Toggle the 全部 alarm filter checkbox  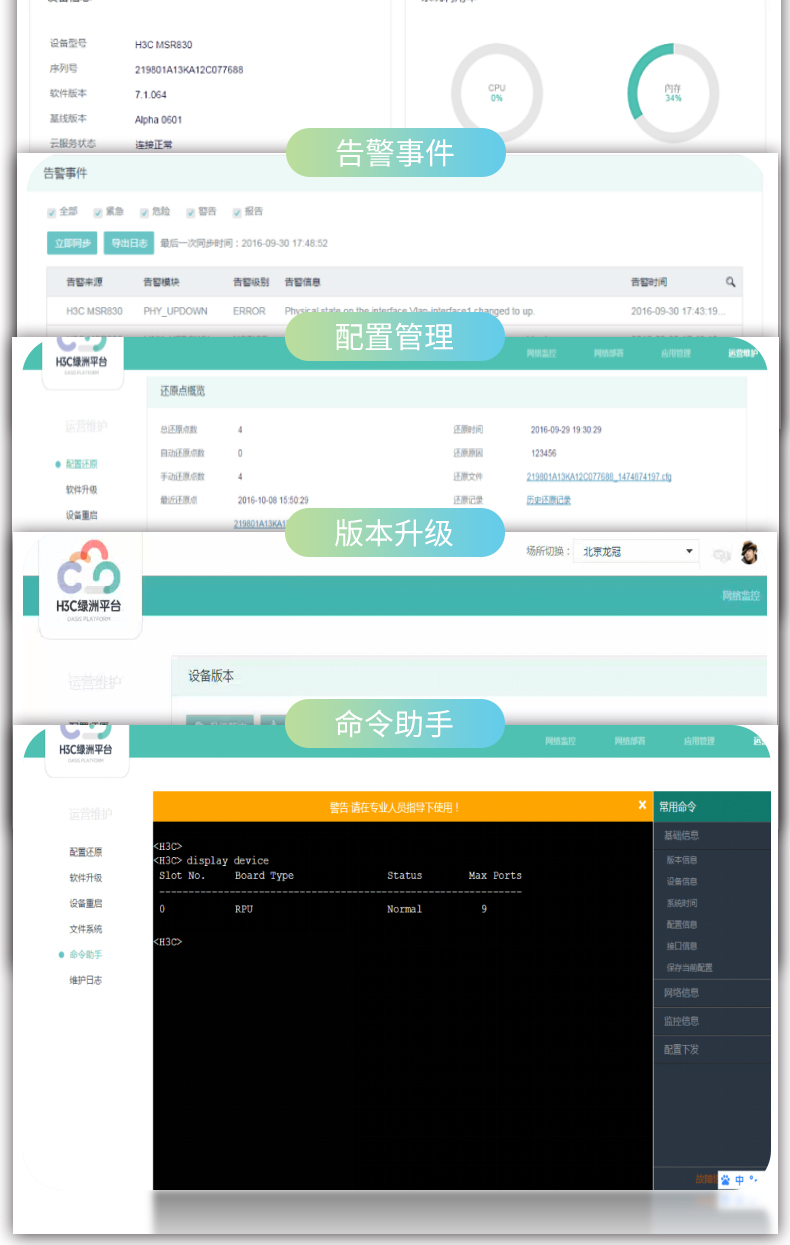tap(51, 212)
